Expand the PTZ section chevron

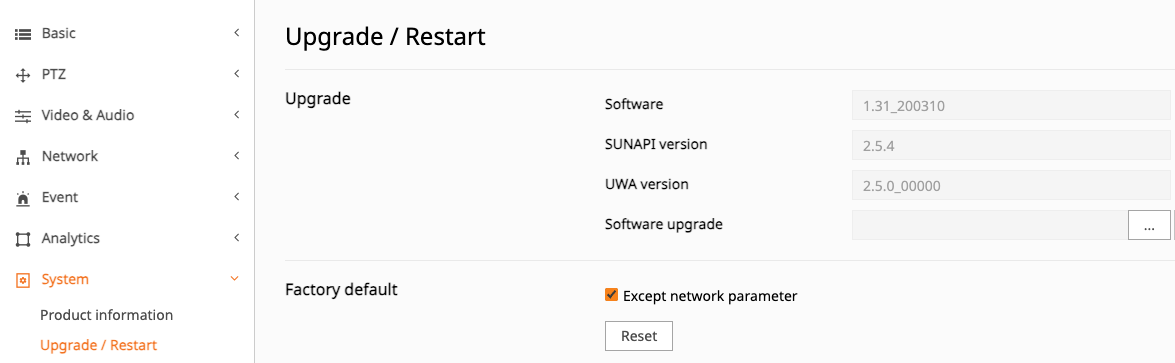click(x=236, y=74)
